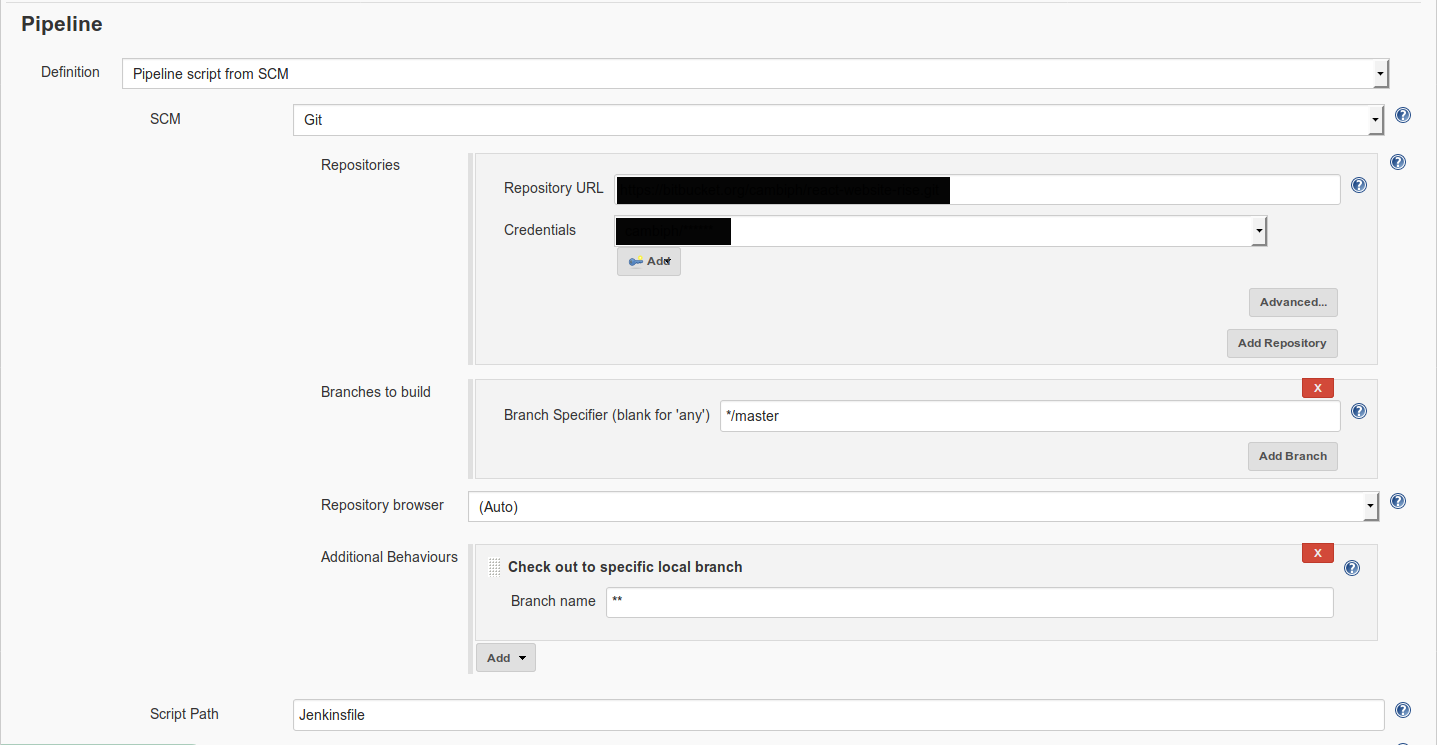
Task: Remove Check out to specific local branch behaviour
Action: [x=1317, y=553]
